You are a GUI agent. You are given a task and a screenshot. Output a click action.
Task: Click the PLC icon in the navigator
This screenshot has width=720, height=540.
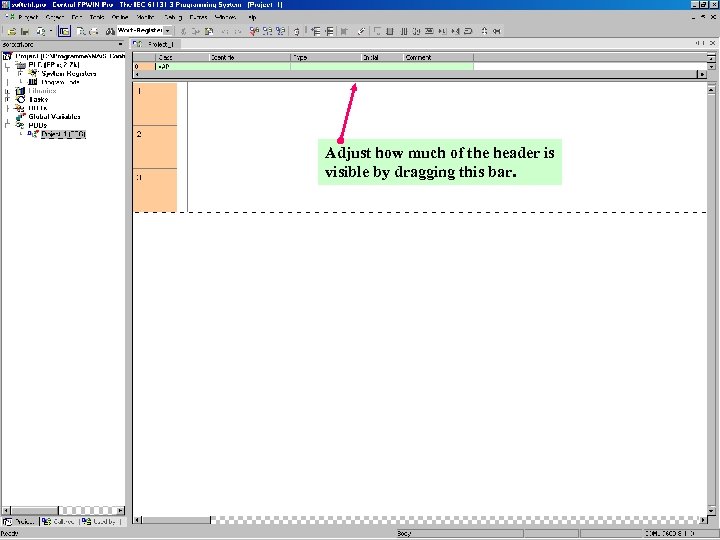(x=21, y=65)
